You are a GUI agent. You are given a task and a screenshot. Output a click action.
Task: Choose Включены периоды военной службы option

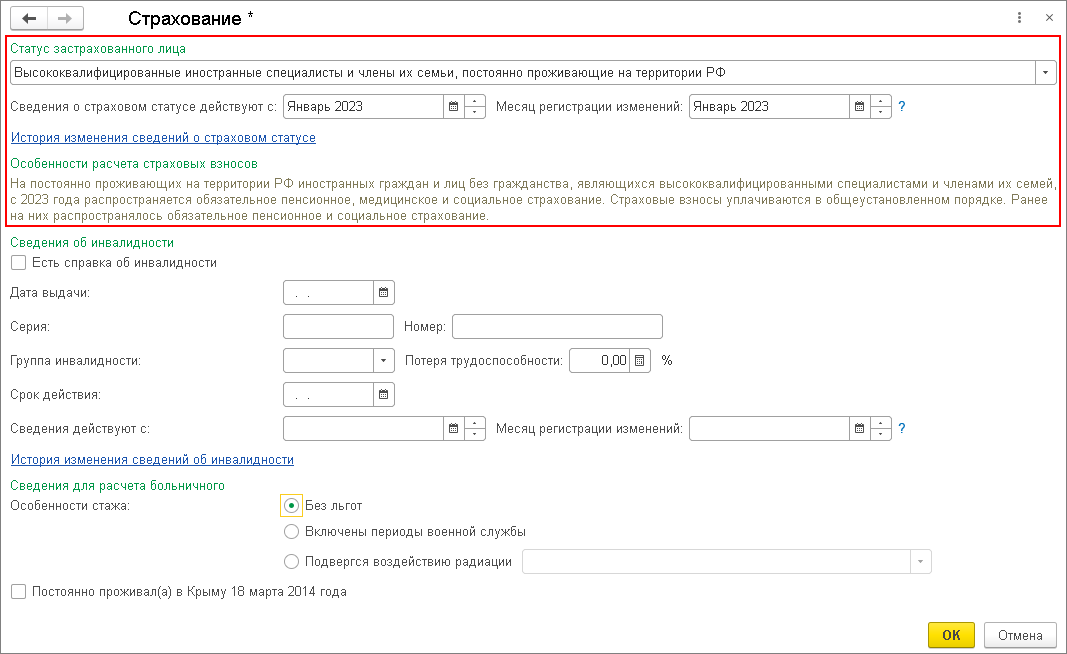(x=292, y=532)
